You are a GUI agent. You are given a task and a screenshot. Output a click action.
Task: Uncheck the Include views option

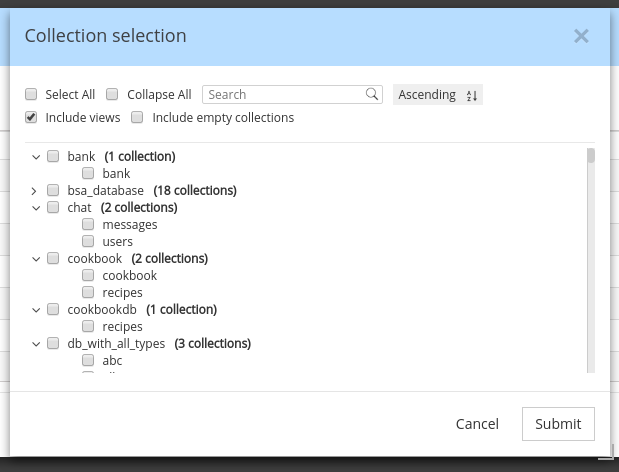tap(32, 117)
